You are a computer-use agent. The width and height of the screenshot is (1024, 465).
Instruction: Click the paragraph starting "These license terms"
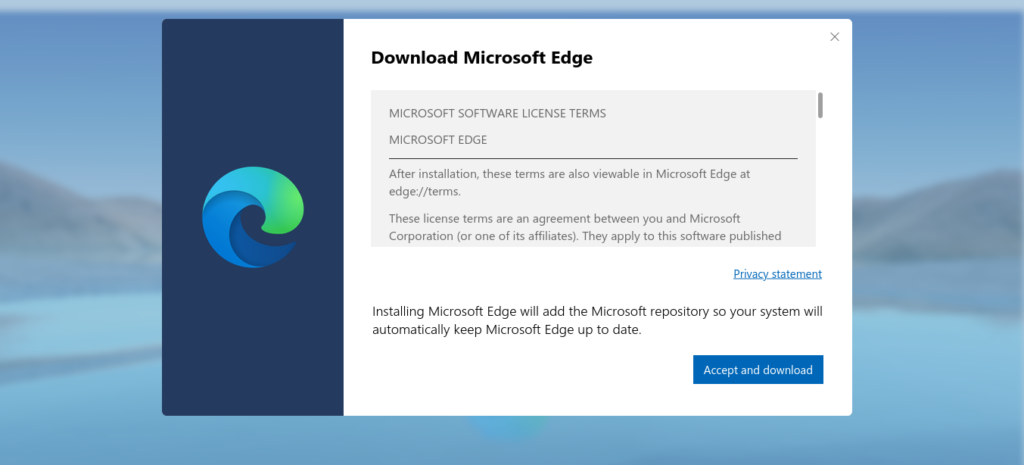tap(584, 227)
